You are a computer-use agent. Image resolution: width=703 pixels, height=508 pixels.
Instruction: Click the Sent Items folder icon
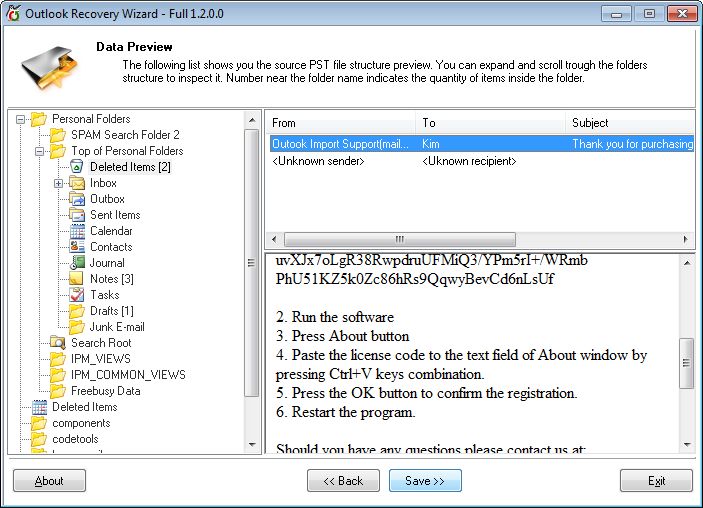click(x=77, y=215)
